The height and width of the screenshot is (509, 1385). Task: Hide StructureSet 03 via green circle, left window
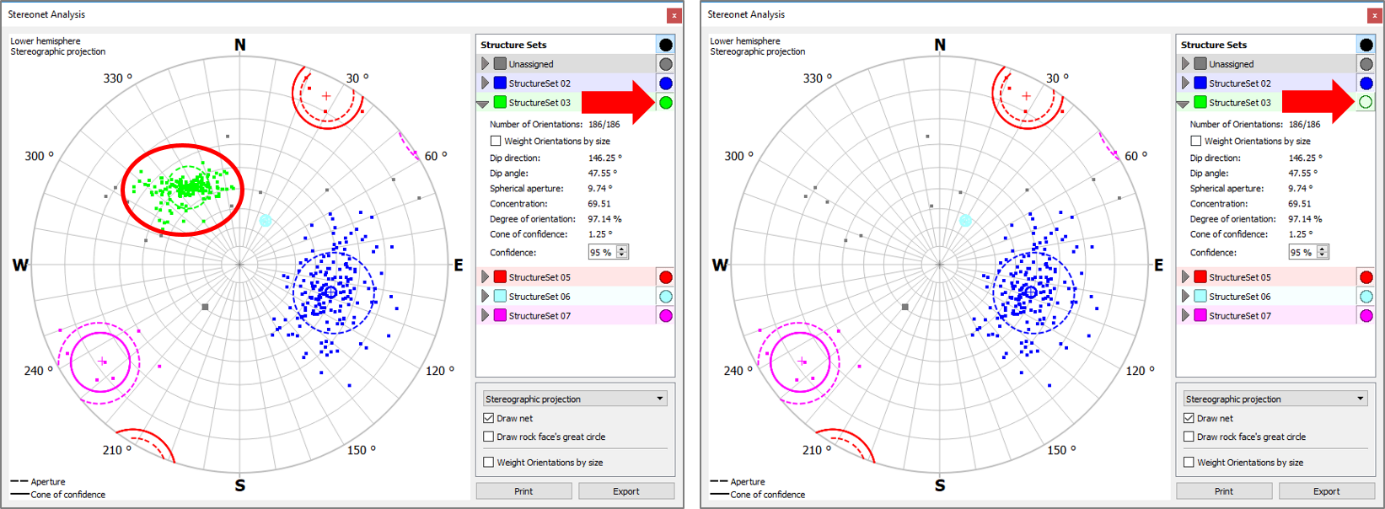click(666, 102)
